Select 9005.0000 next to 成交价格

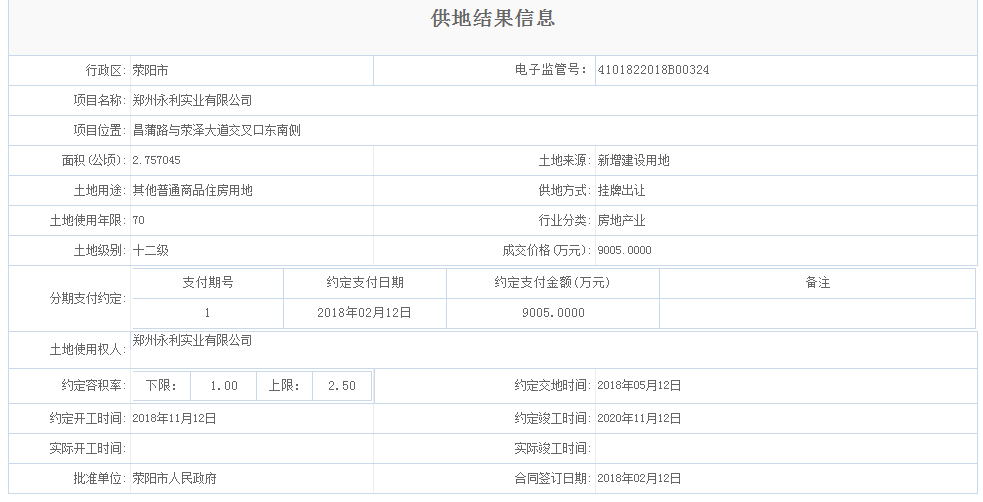[624, 251]
